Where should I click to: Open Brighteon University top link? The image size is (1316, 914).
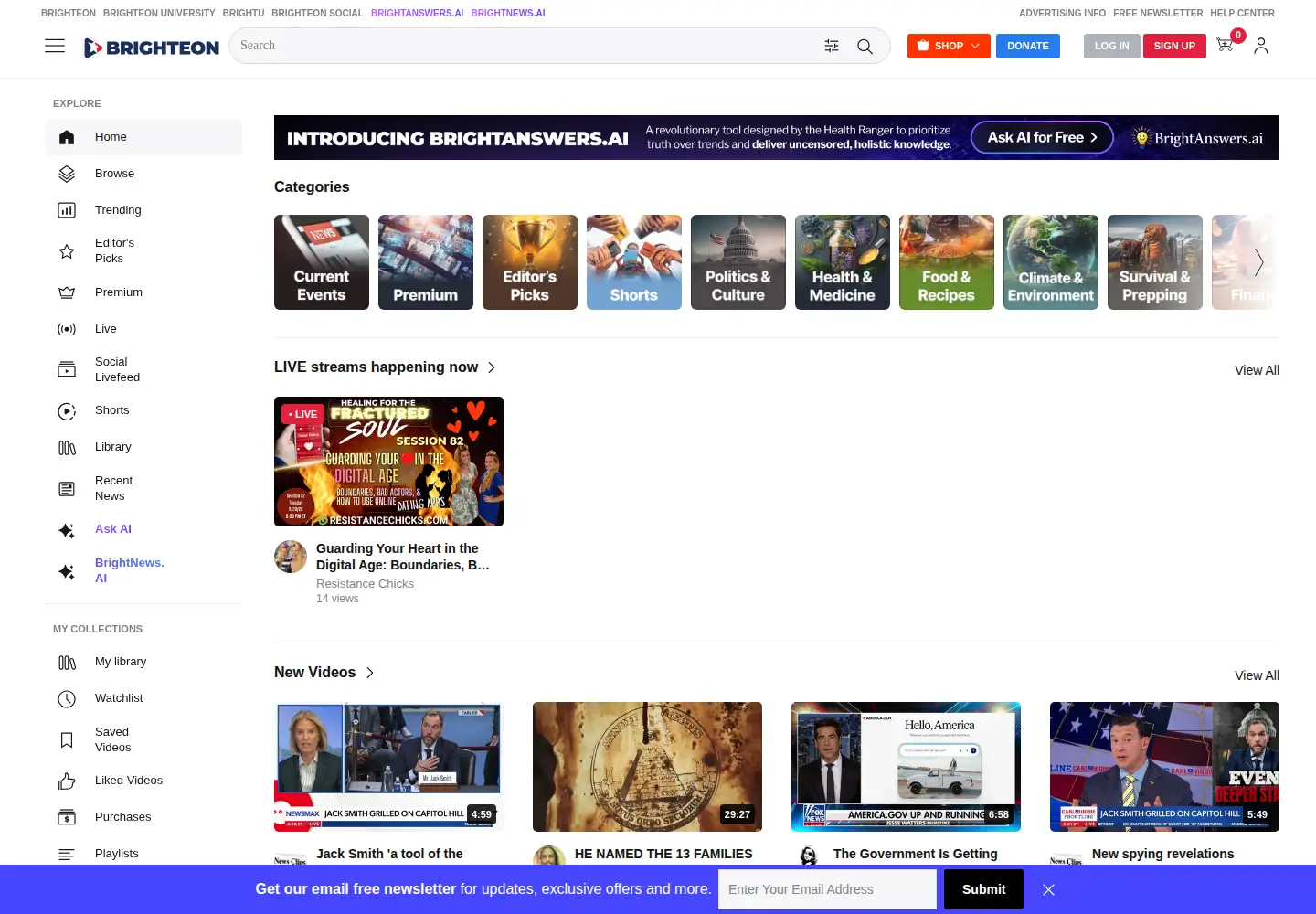159,13
